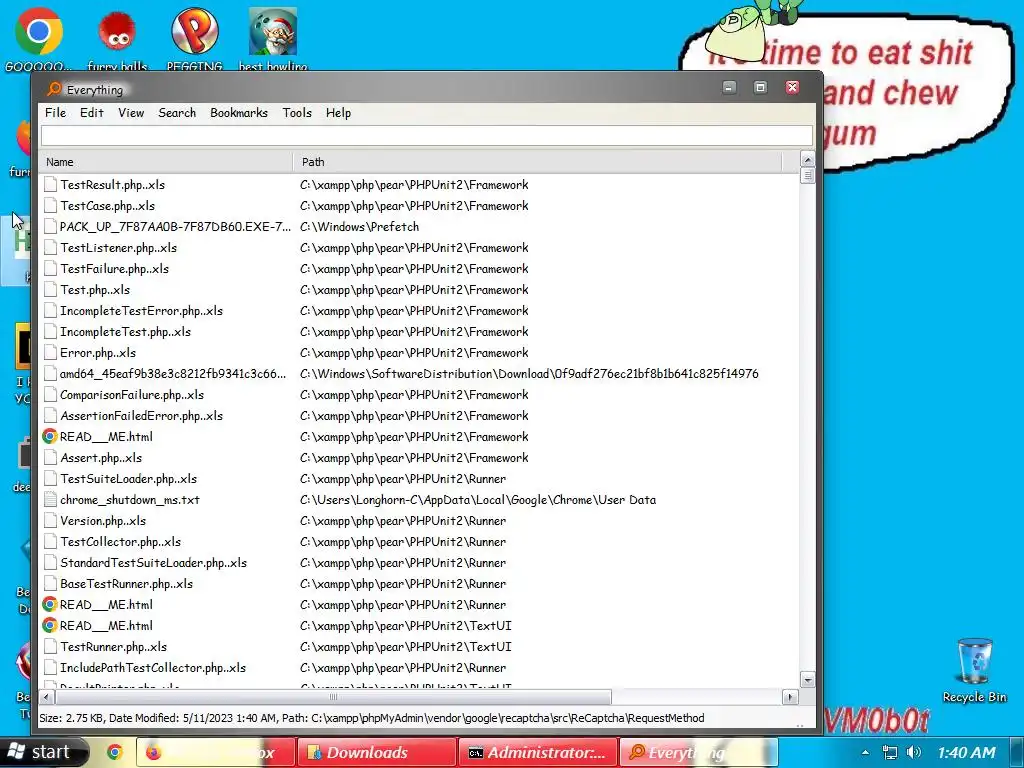Launch Chrome from the taskbar quick launch
The image size is (1024, 768).
coord(115,752)
